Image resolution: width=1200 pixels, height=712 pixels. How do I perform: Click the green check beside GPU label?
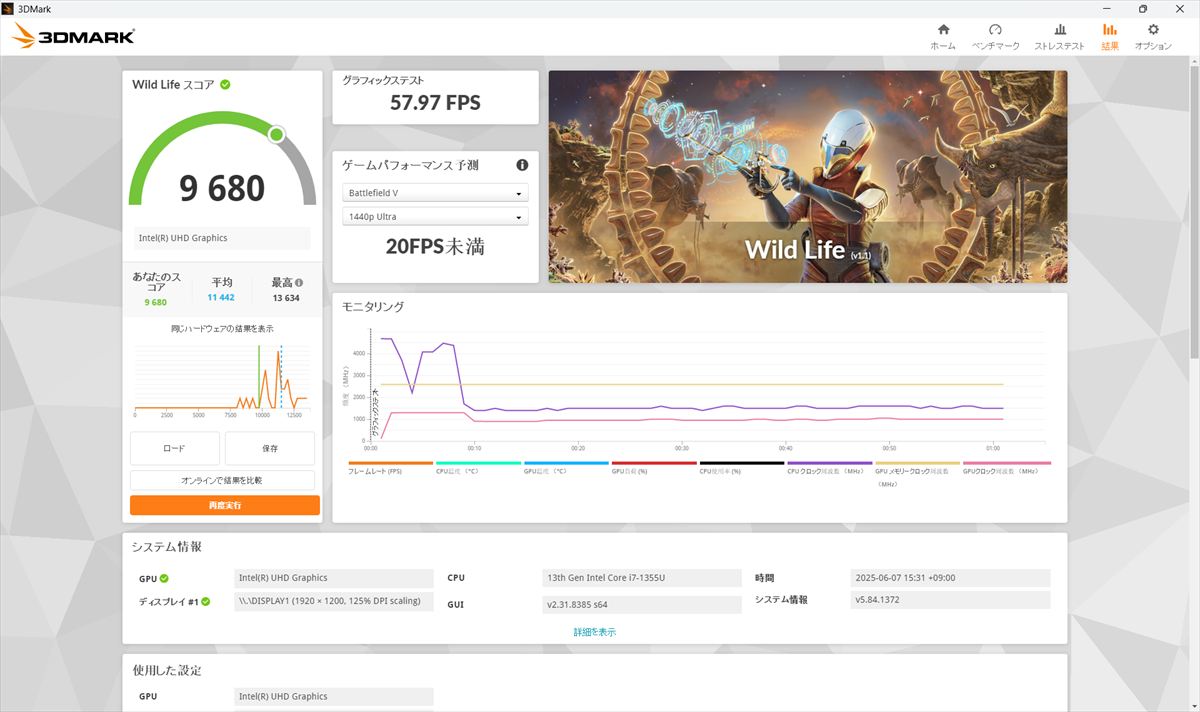(164, 578)
